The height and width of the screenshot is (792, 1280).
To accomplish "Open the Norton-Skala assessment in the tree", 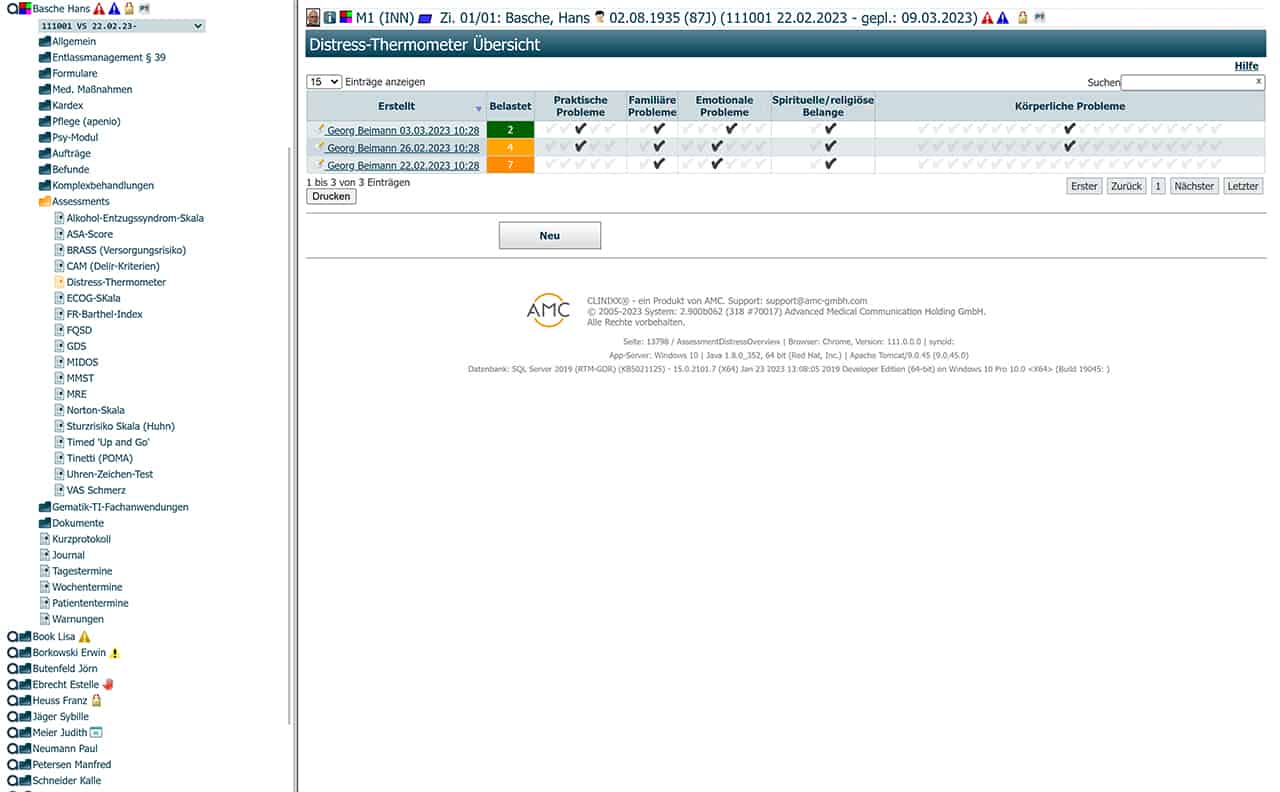I will [x=95, y=410].
